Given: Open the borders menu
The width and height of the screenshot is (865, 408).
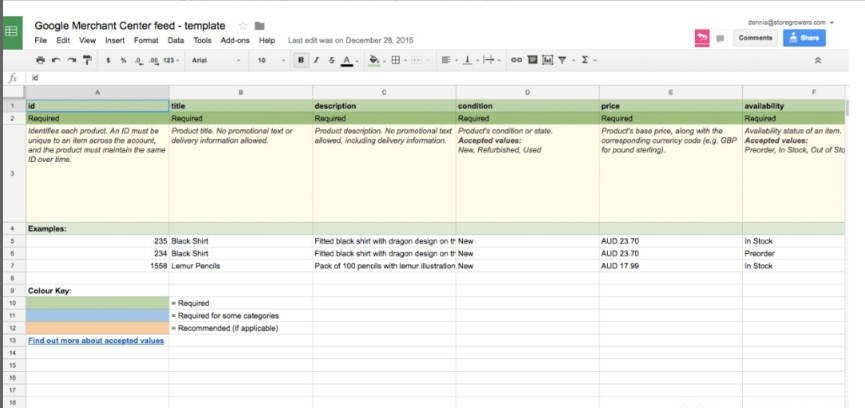Looking at the screenshot, I should click(398, 60).
